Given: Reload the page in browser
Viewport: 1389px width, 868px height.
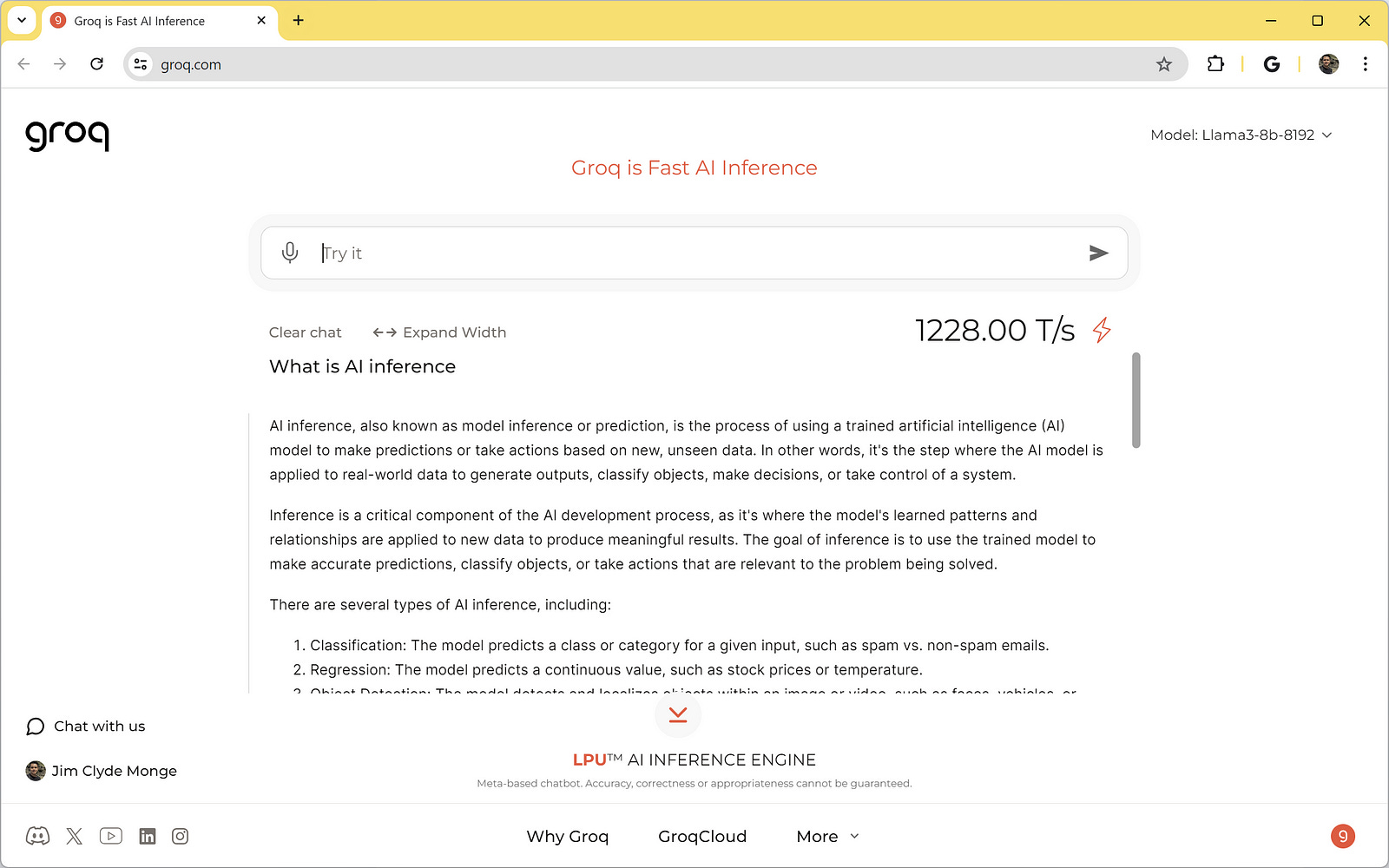Looking at the screenshot, I should point(96,63).
